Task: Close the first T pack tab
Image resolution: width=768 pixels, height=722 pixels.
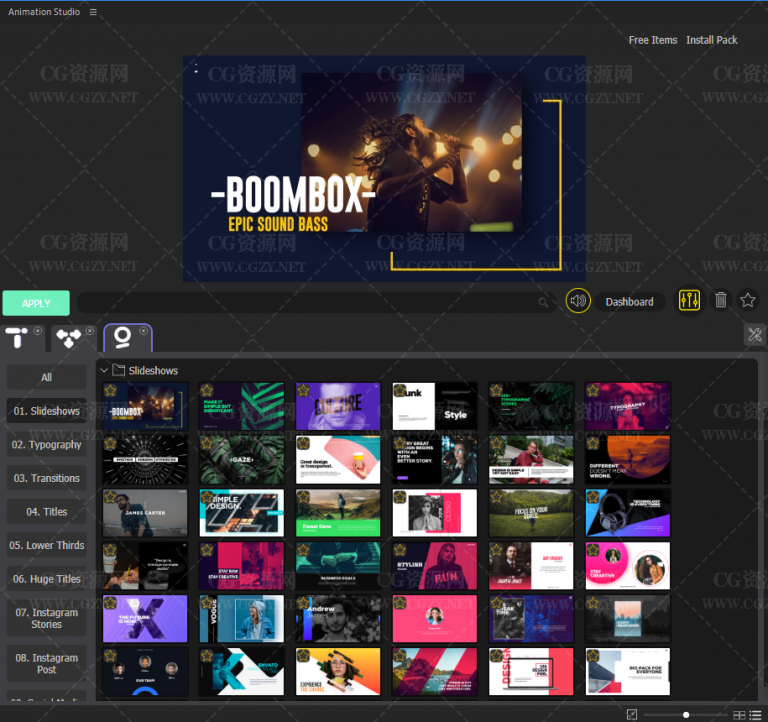Action: point(38,330)
